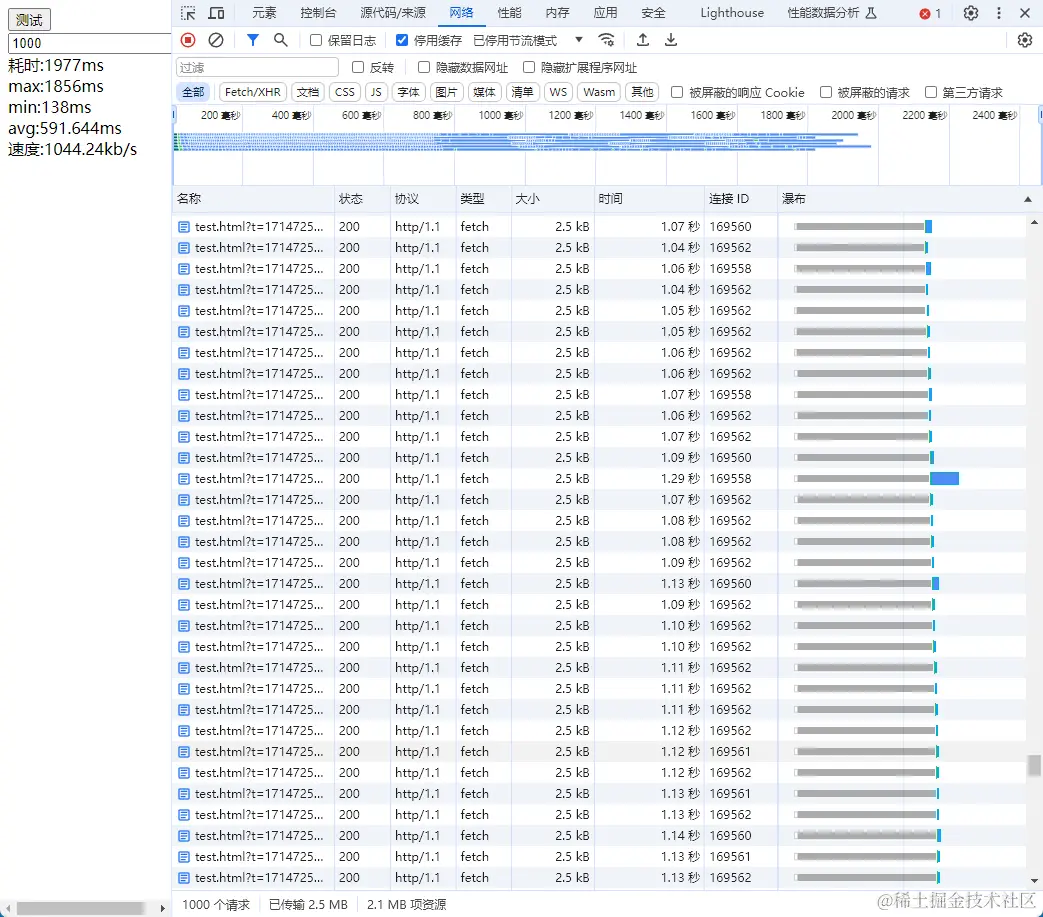Open DevTools settings gear at top
Viewport: 1043px width, 917px height.
(x=971, y=13)
